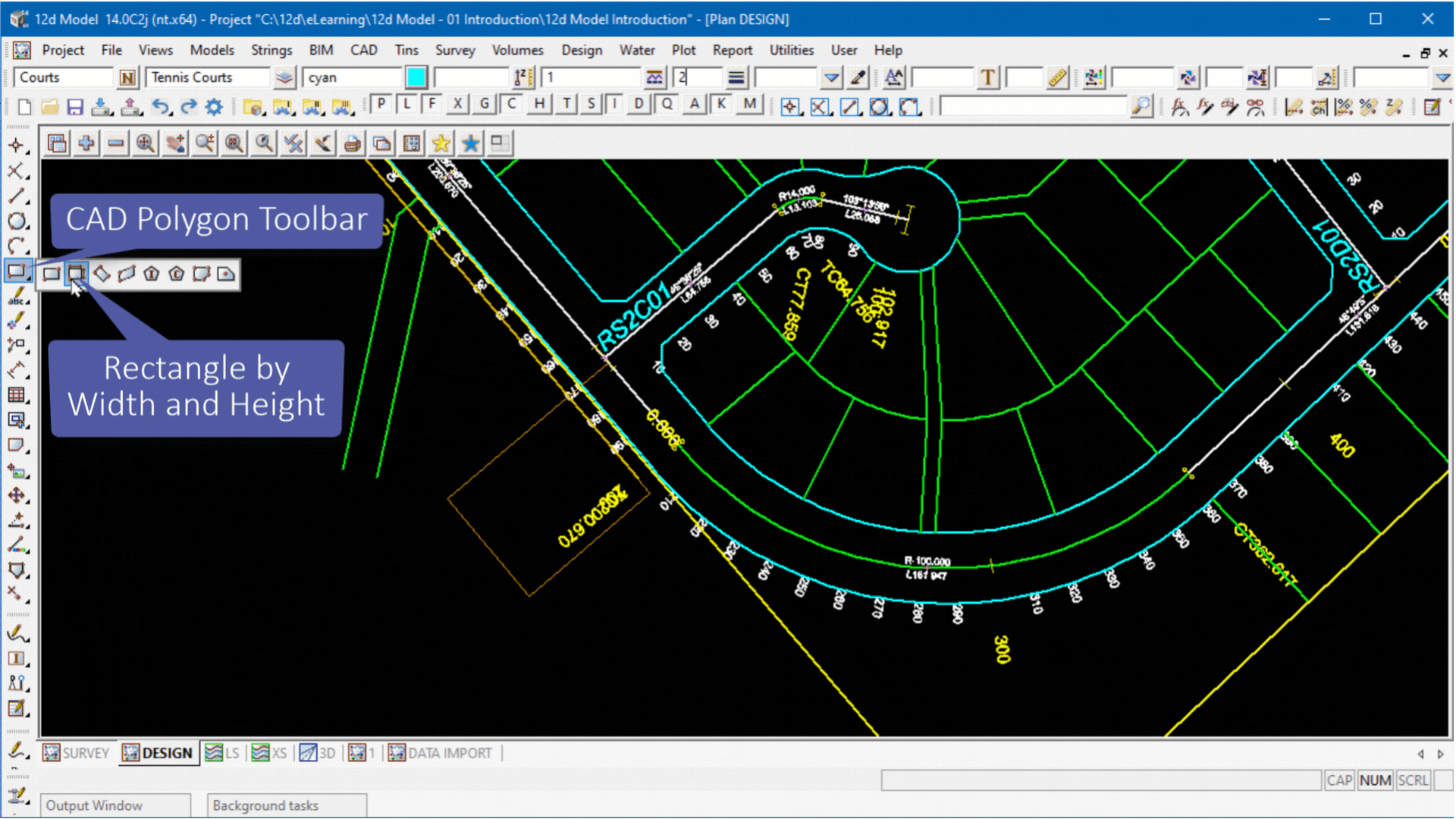Toggle SCRL in the status bar
The image size is (1456, 819).
(x=1413, y=780)
